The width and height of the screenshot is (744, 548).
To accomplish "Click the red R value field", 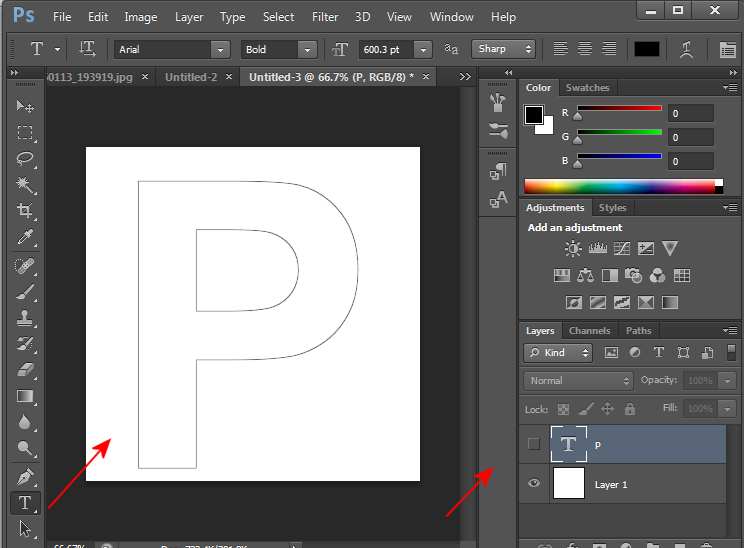I will point(693,114).
